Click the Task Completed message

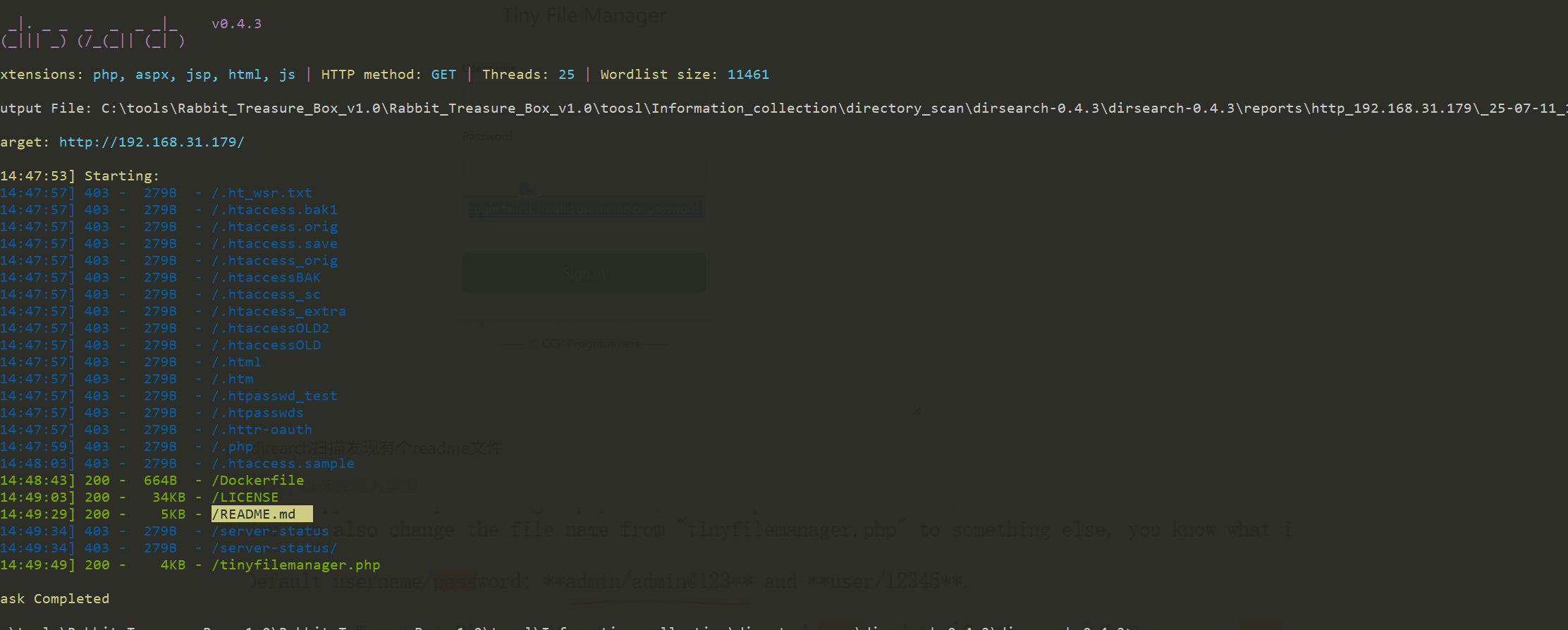pos(55,599)
